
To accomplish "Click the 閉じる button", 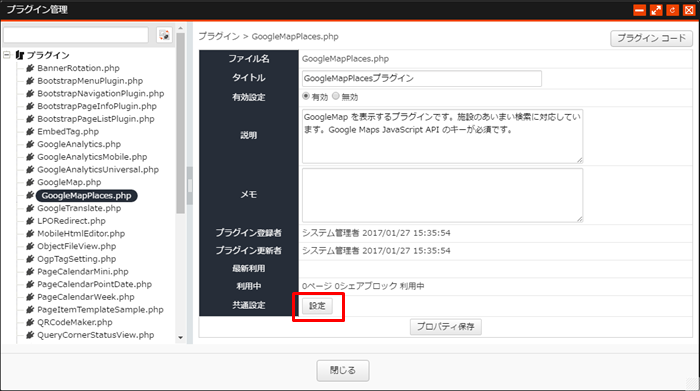I will (343, 370).
